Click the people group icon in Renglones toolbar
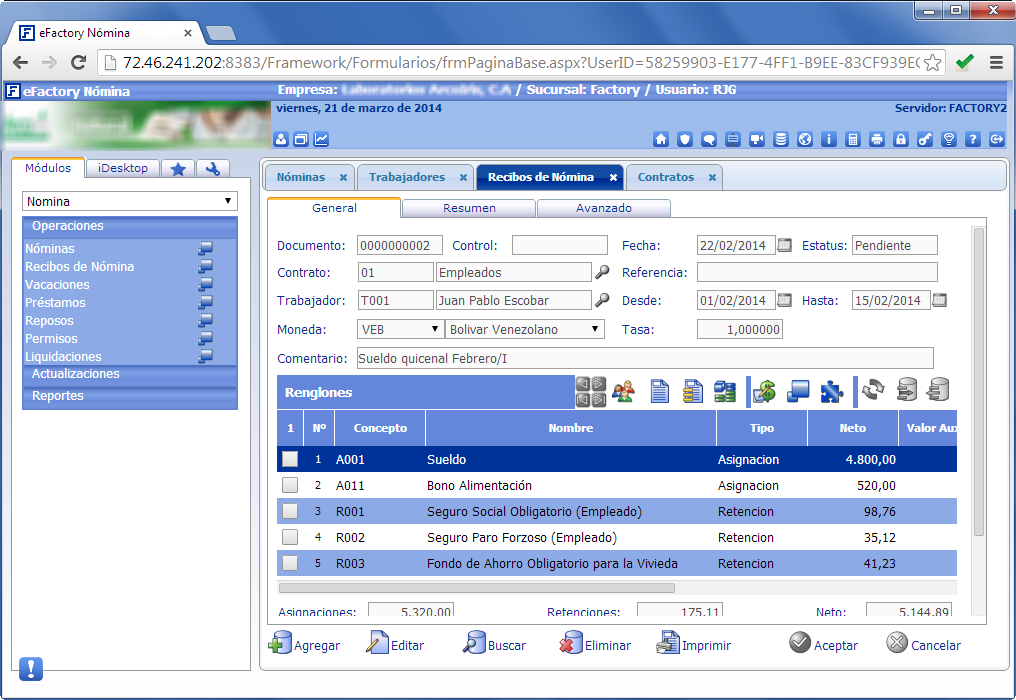1016x700 pixels. [623, 391]
